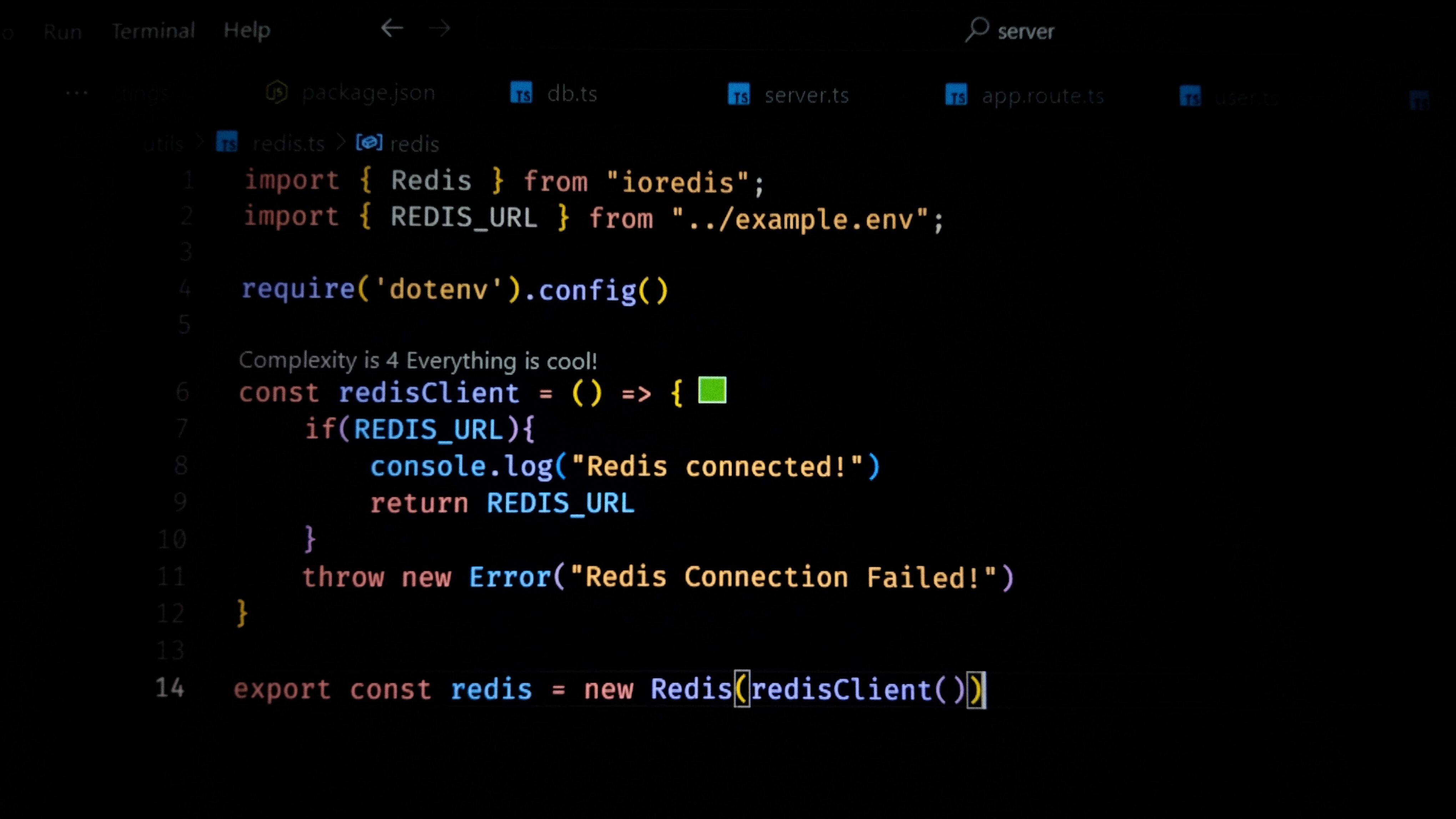Click the go back arrow

[392, 28]
